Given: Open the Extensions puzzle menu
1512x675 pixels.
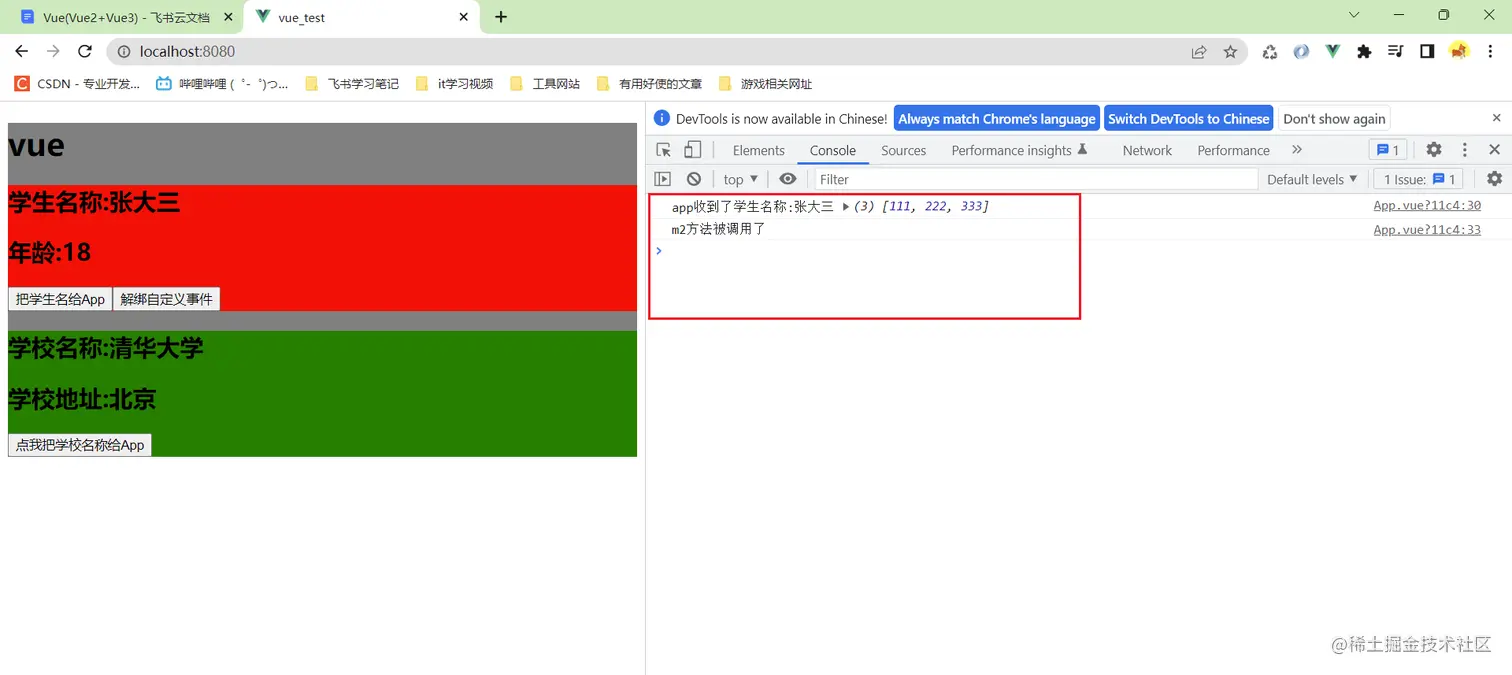Looking at the screenshot, I should (1364, 52).
